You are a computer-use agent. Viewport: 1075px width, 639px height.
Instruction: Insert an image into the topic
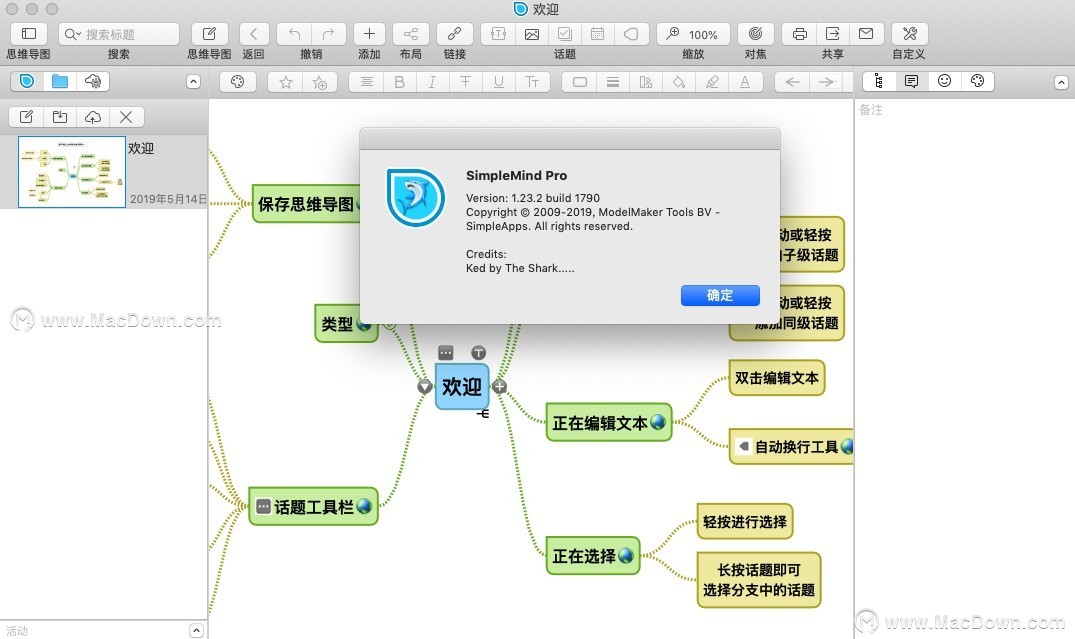pyautogui.click(x=531, y=34)
